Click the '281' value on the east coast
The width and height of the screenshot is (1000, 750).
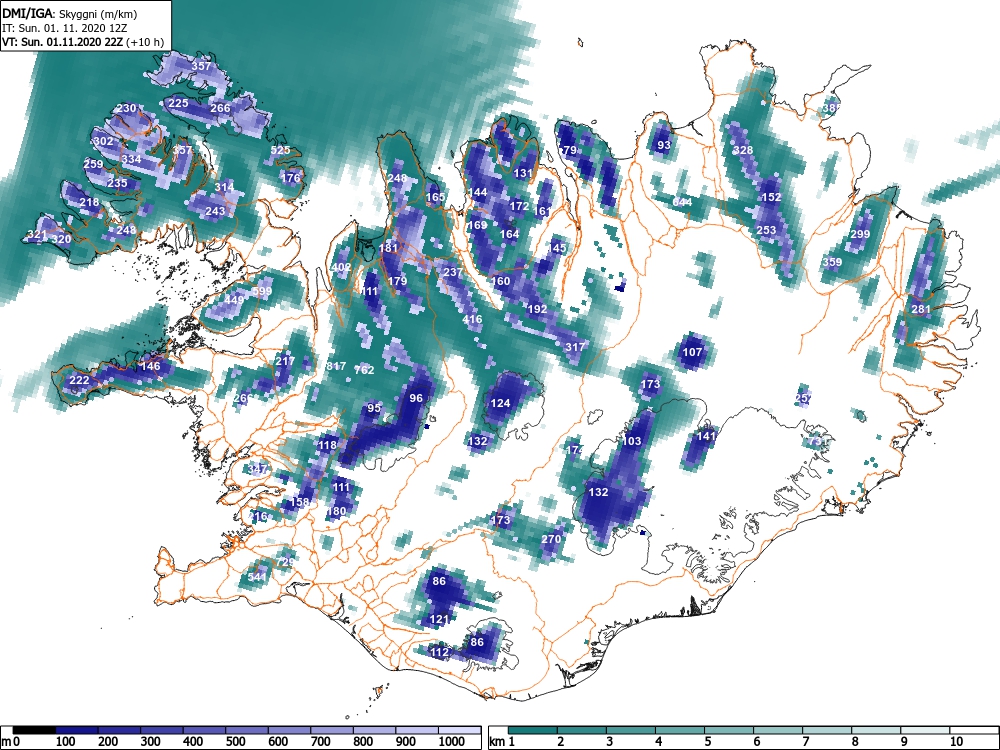point(921,309)
